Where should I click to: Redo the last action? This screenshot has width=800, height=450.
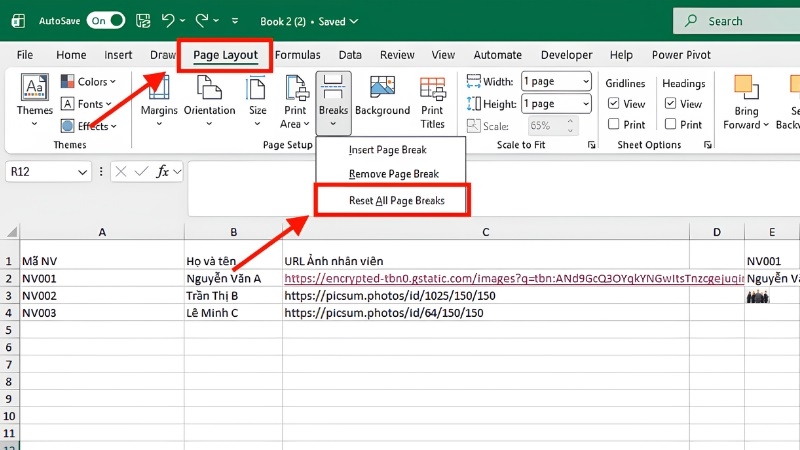click(x=202, y=21)
